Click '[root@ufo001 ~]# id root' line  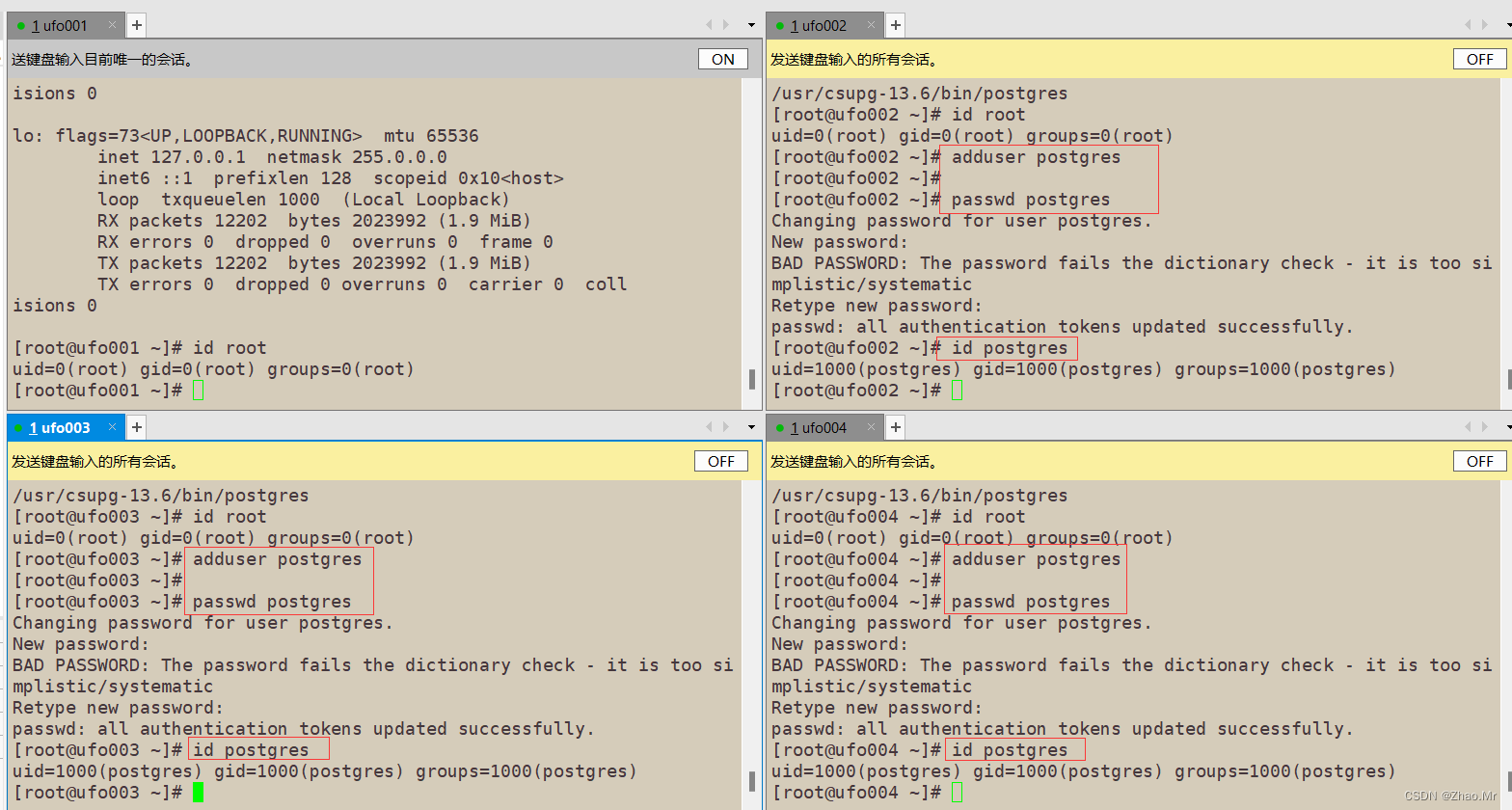[140, 348]
